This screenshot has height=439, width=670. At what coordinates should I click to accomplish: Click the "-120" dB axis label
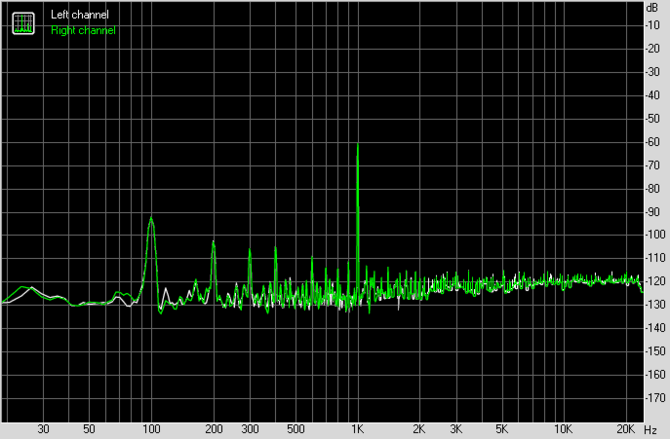coord(656,281)
